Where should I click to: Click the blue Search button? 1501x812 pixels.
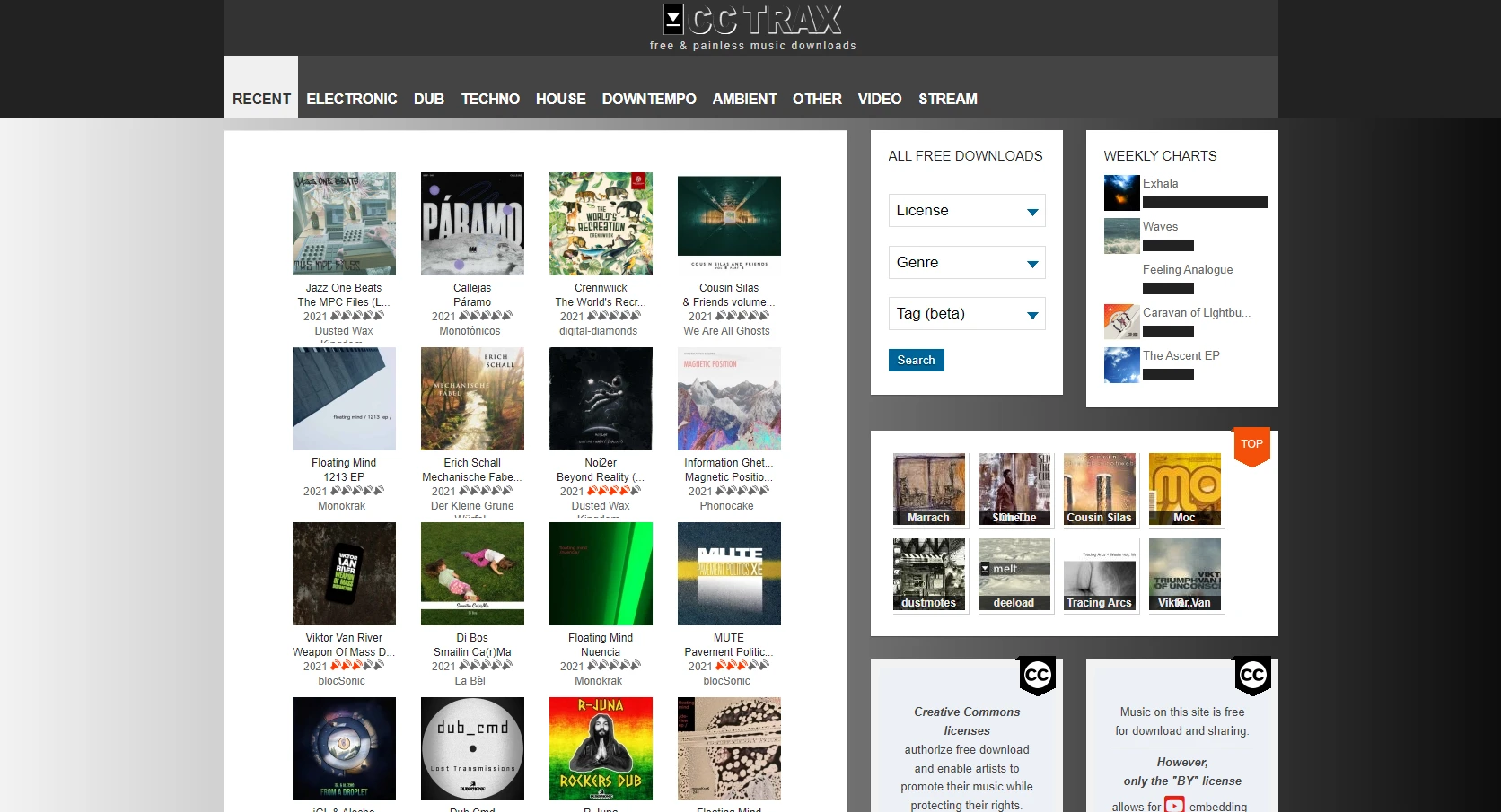916,360
